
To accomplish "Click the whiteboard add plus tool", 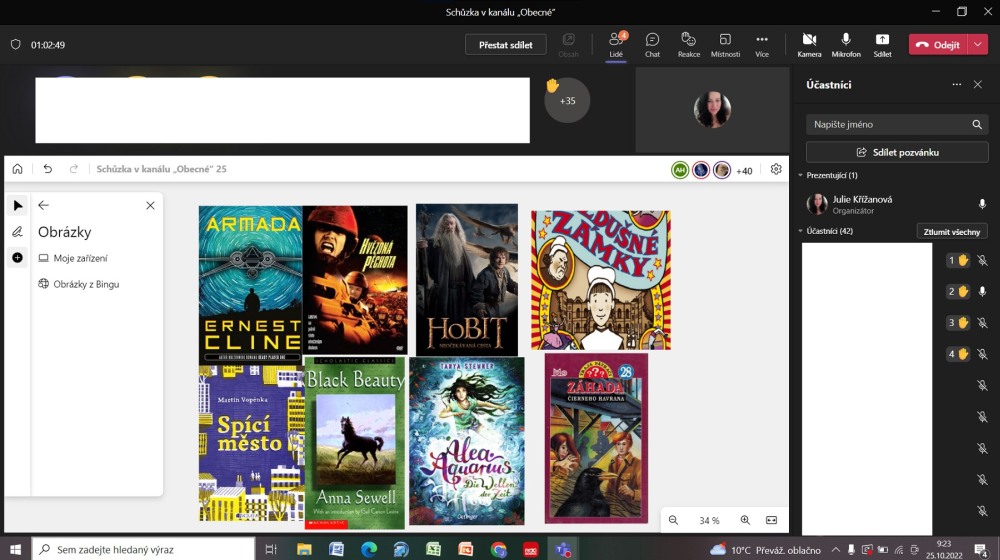I will tap(18, 258).
